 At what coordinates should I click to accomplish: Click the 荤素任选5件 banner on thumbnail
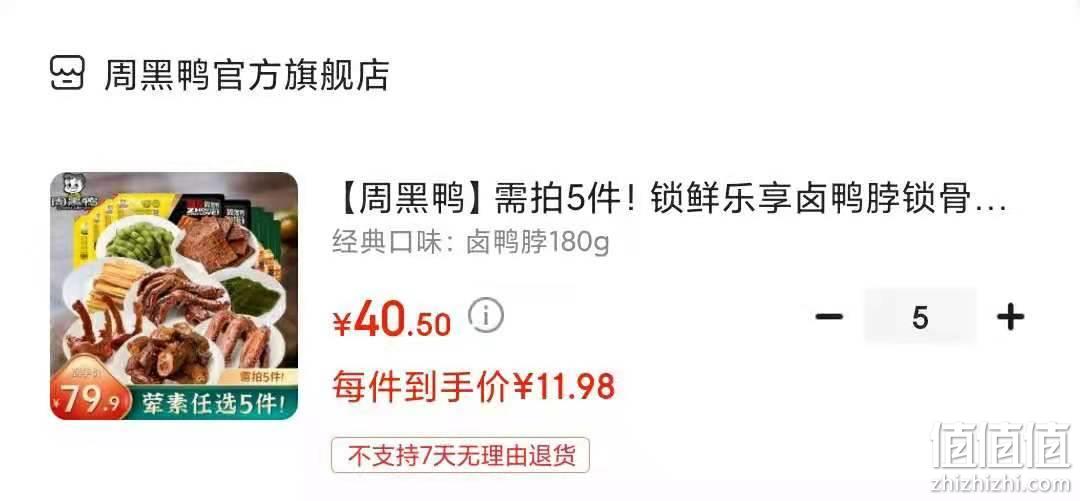pyautogui.click(x=214, y=402)
